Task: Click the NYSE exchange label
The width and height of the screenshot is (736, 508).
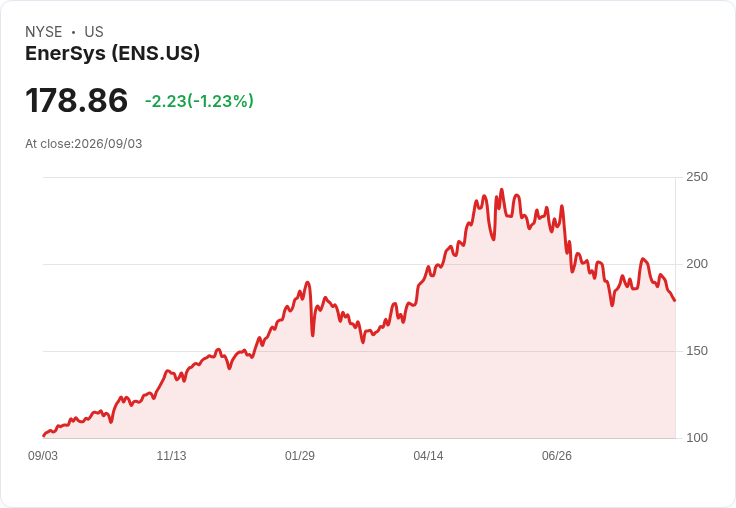Action: click(x=44, y=32)
